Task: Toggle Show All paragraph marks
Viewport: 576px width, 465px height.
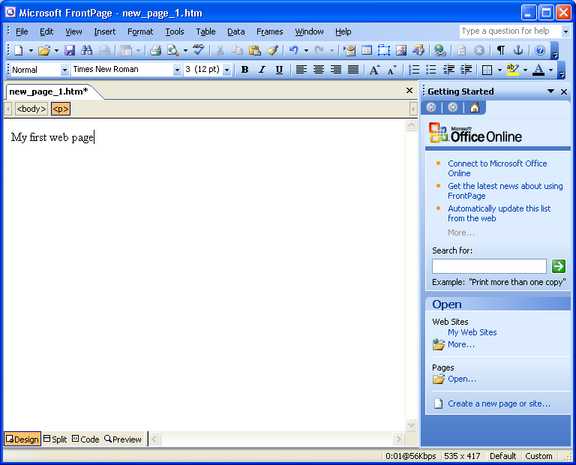Action: click(x=501, y=50)
